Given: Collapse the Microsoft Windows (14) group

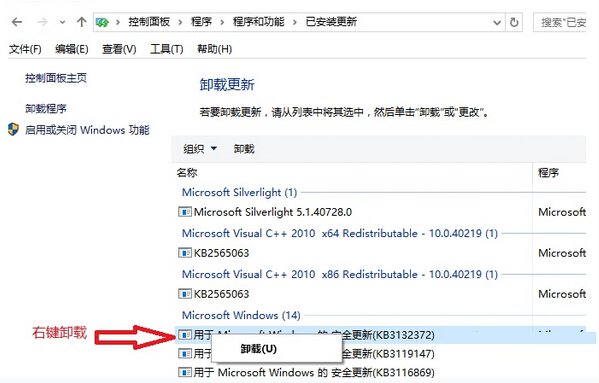Looking at the screenshot, I should click(x=241, y=315).
